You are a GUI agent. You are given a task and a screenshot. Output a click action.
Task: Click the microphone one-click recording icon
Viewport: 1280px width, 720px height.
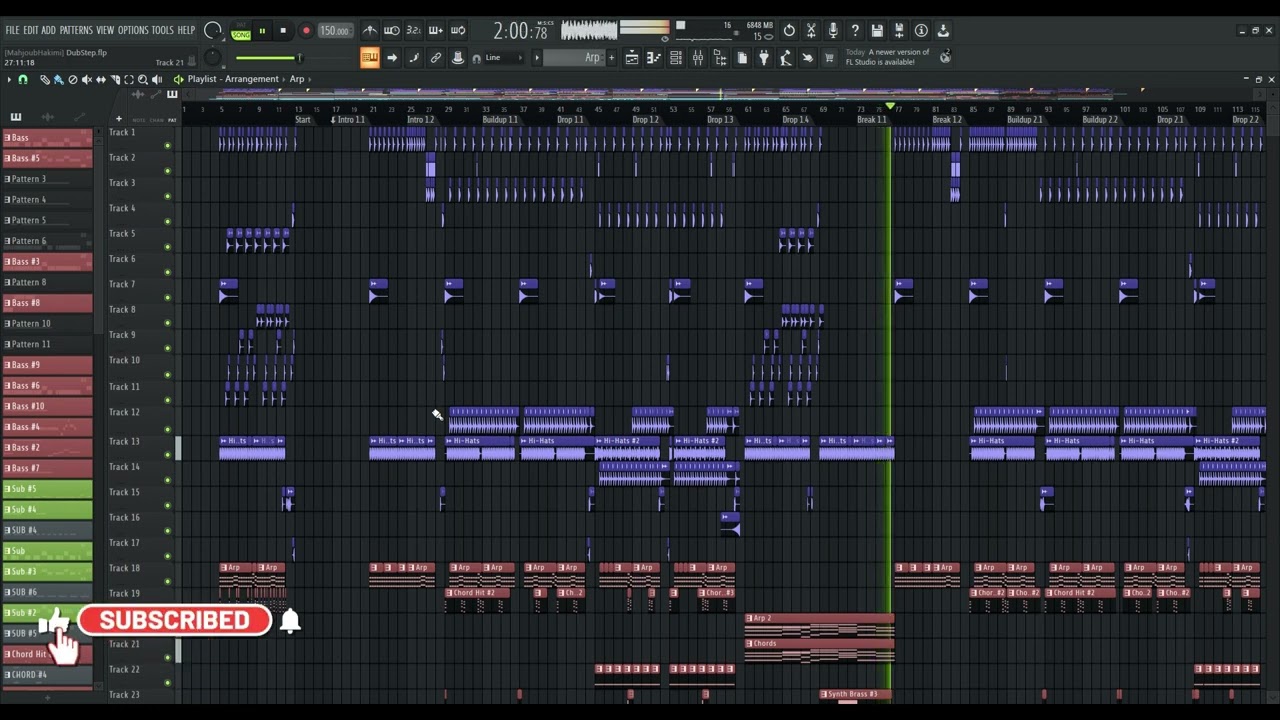coord(832,31)
